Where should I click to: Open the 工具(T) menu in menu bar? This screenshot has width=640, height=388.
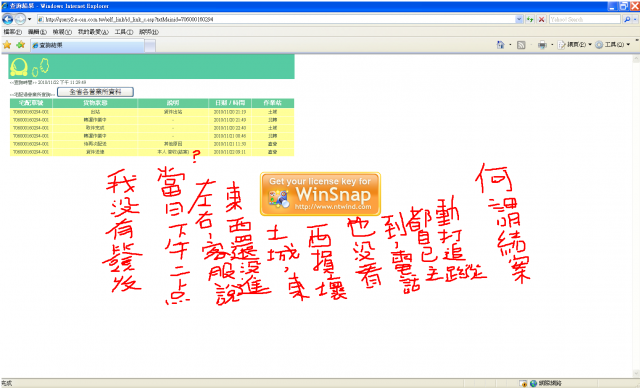(124, 32)
